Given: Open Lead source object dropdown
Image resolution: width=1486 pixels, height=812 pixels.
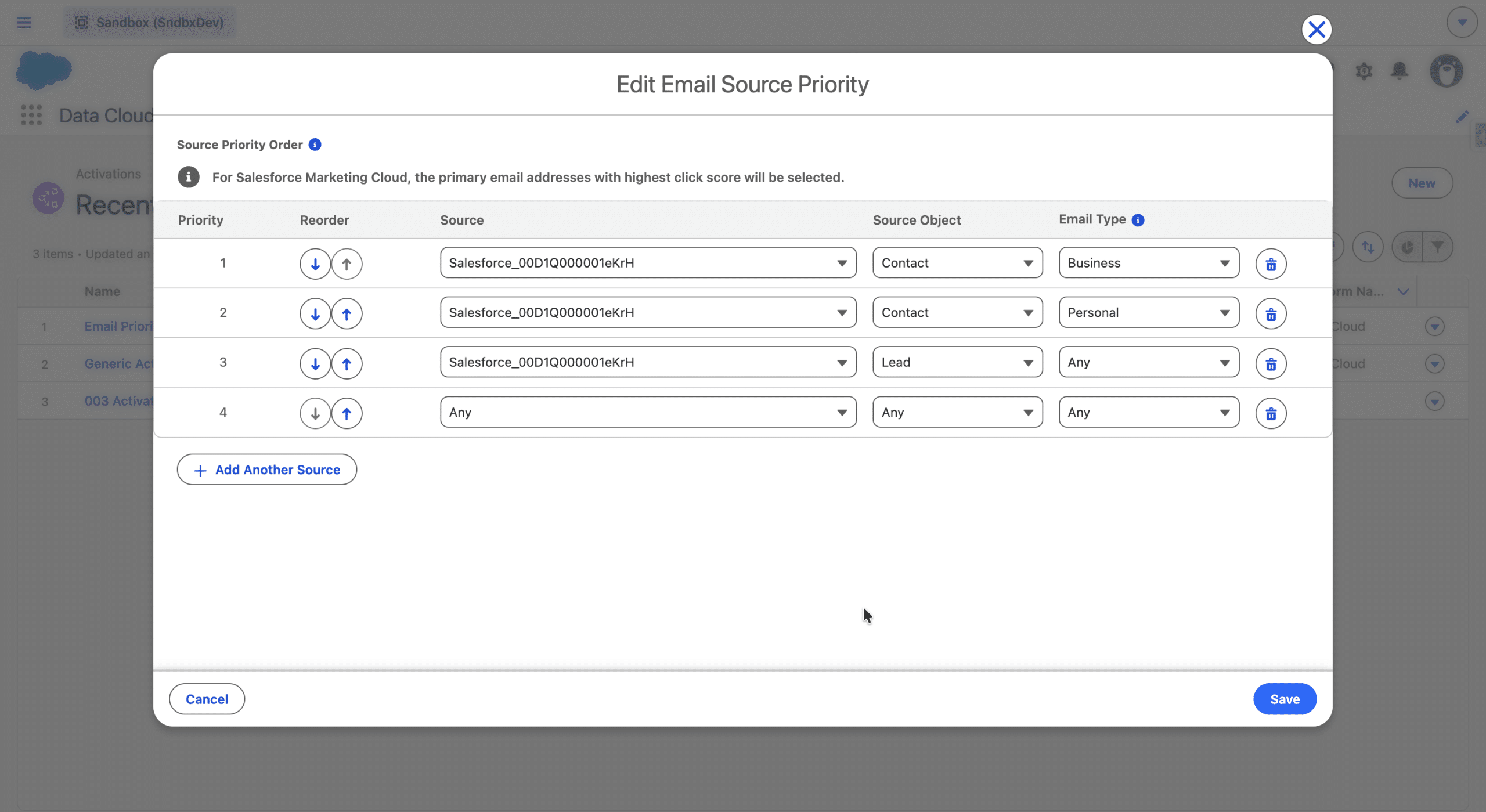Looking at the screenshot, I should 957,363.
